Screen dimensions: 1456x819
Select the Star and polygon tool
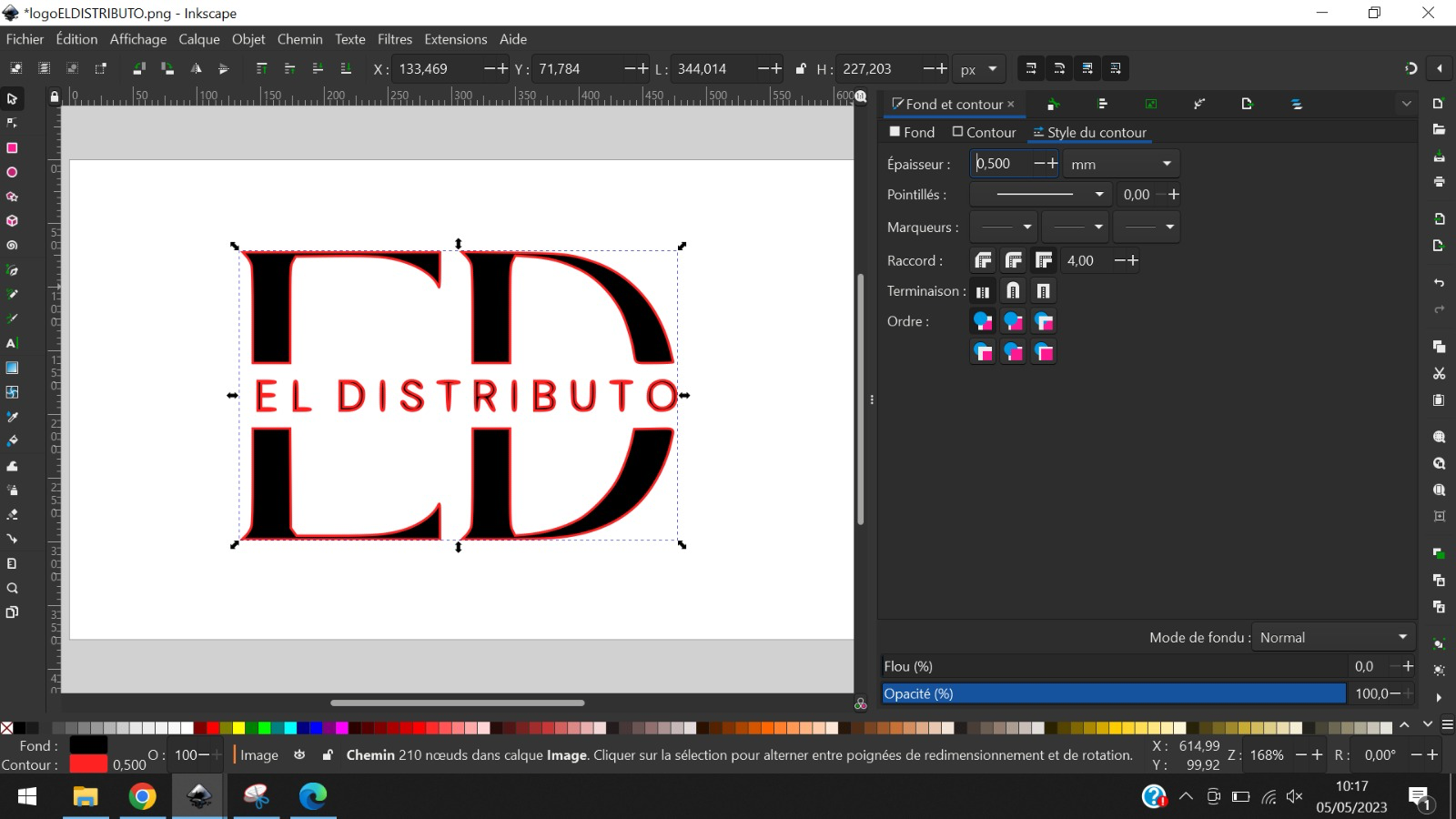tap(12, 197)
